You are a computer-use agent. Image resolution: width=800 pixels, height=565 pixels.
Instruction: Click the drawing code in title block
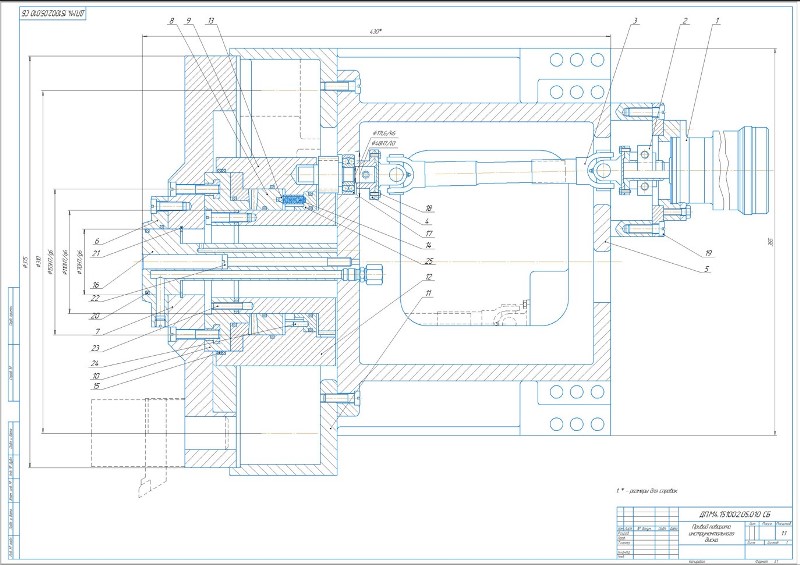(x=734, y=513)
